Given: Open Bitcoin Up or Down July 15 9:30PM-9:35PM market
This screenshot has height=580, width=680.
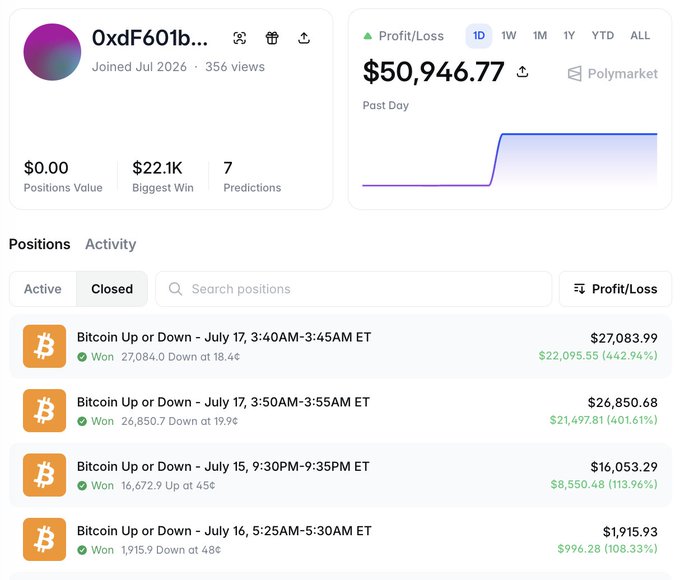Looking at the screenshot, I should pos(223,466).
